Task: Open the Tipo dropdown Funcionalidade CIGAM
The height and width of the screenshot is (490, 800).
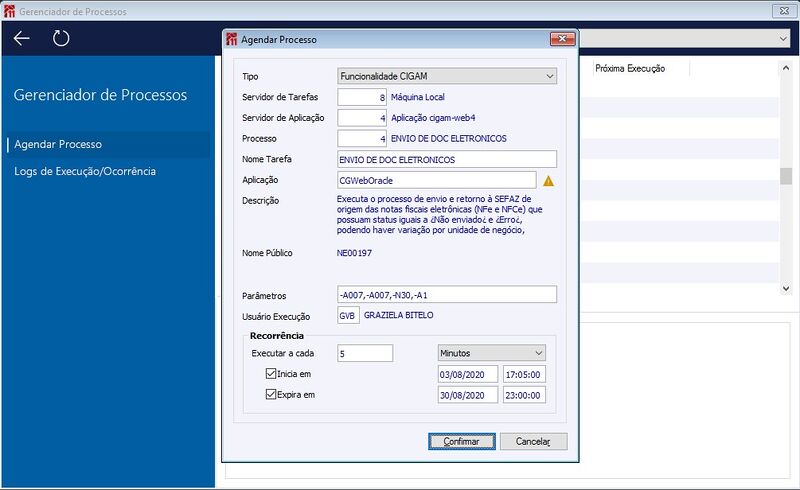Action: 447,76
